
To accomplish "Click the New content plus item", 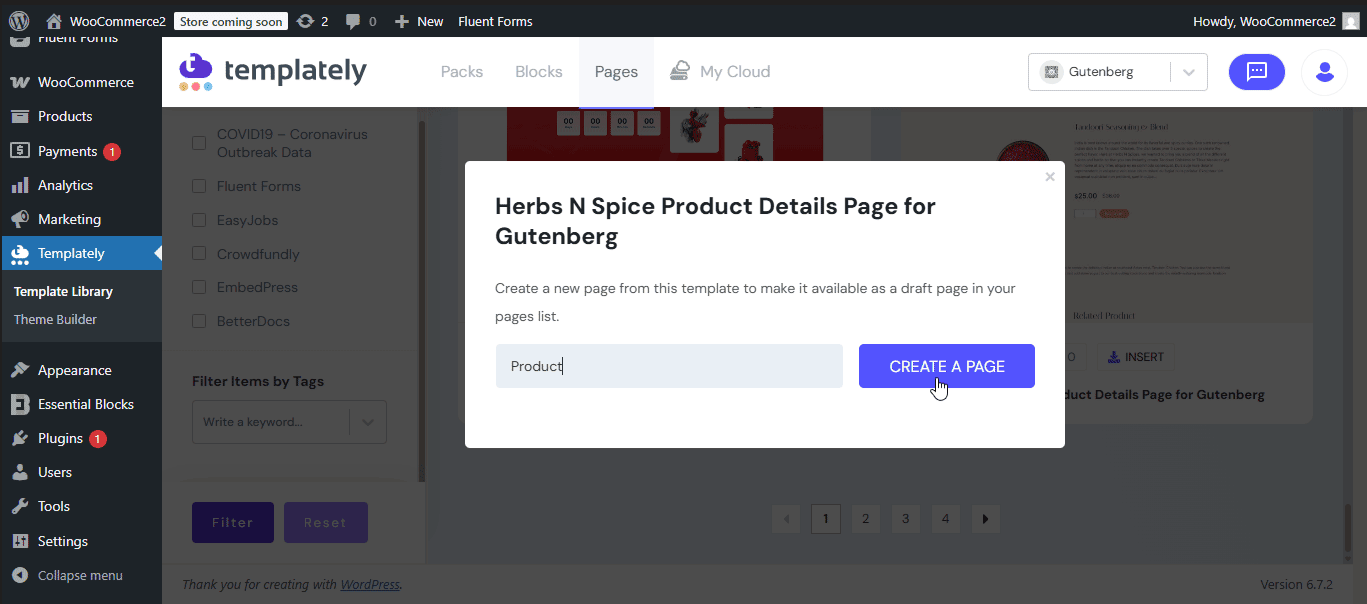I will 419,21.
